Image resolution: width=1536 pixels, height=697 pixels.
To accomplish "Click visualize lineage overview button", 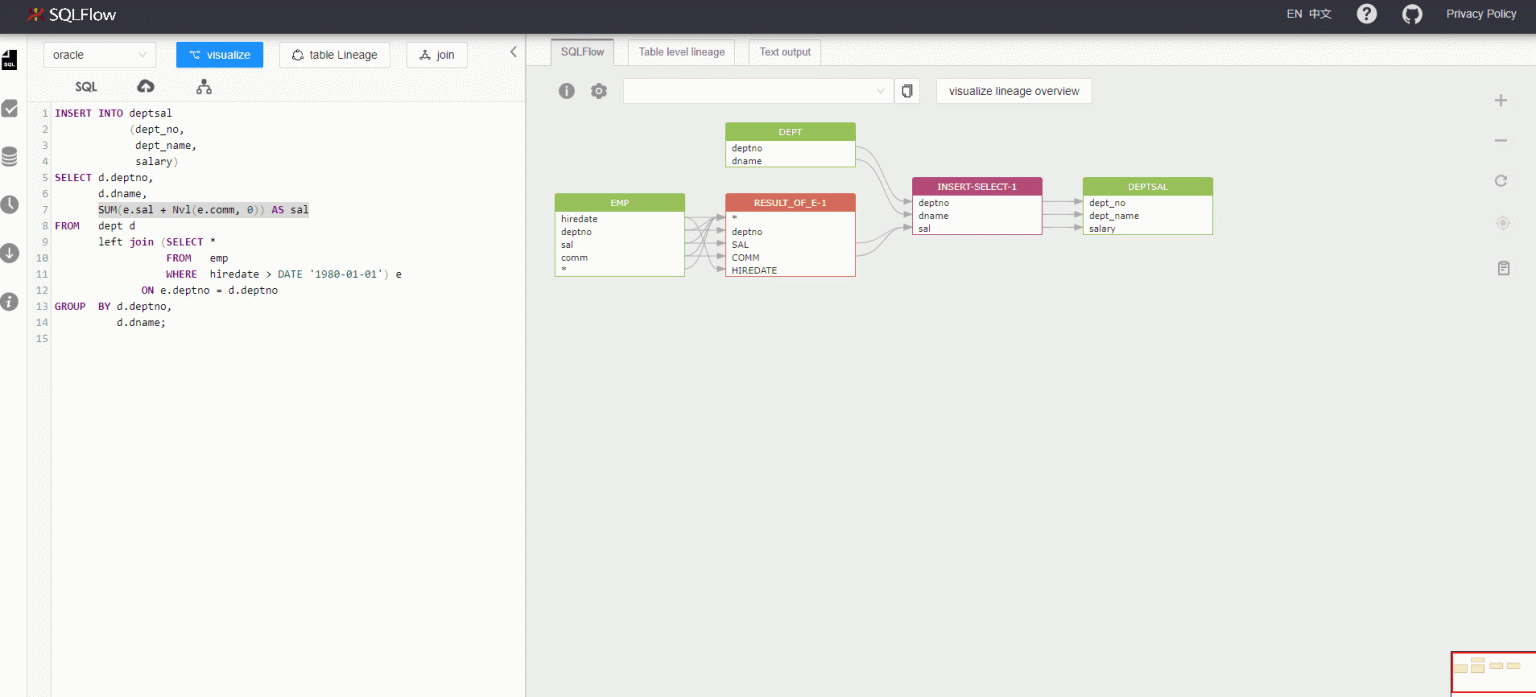I will pos(1014,91).
